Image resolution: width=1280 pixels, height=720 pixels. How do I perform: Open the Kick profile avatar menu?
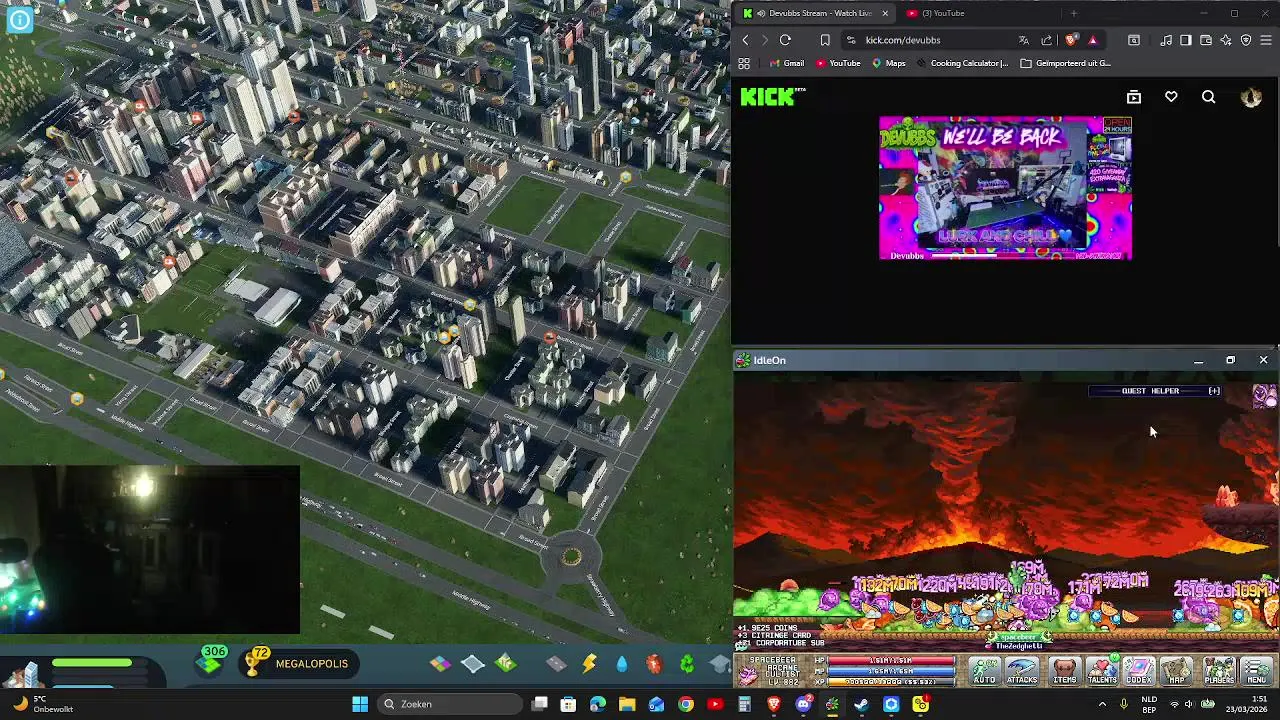tap(1251, 97)
